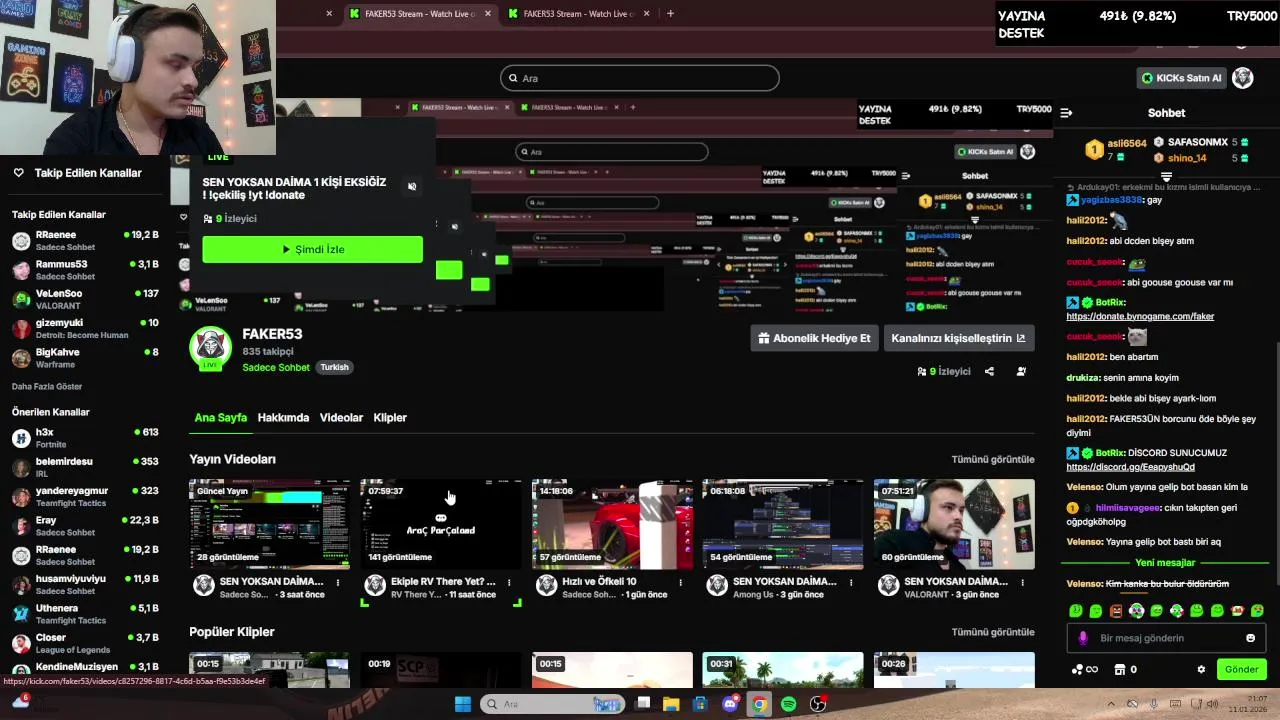Click the chat message input field

1166,638
